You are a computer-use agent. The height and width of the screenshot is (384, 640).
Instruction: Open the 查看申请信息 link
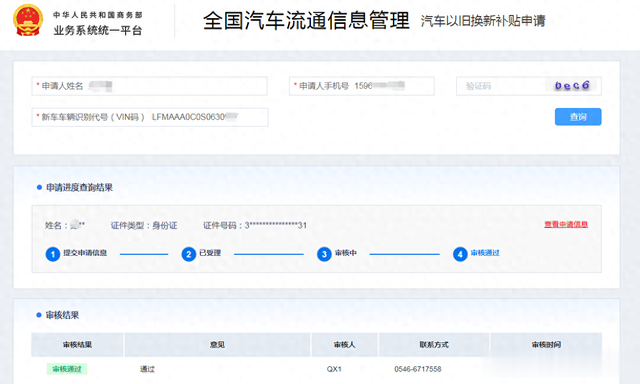pyautogui.click(x=566, y=224)
